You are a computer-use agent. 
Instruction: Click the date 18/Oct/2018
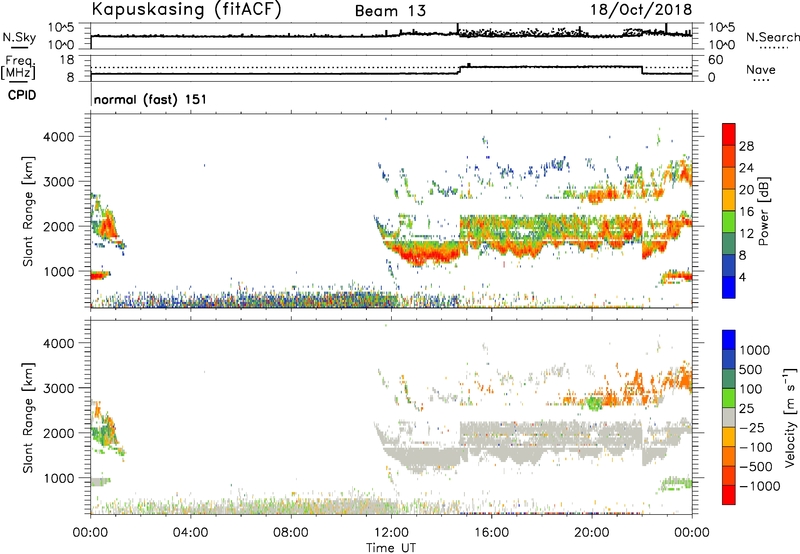(x=641, y=10)
